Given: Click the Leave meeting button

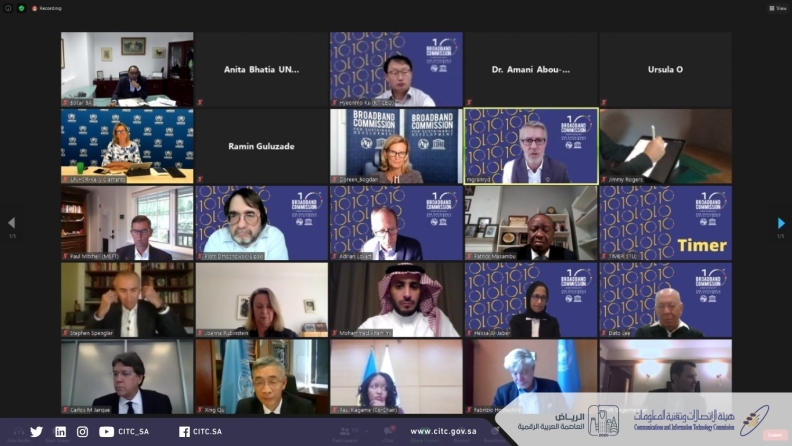Looking at the screenshot, I should pos(775,435).
